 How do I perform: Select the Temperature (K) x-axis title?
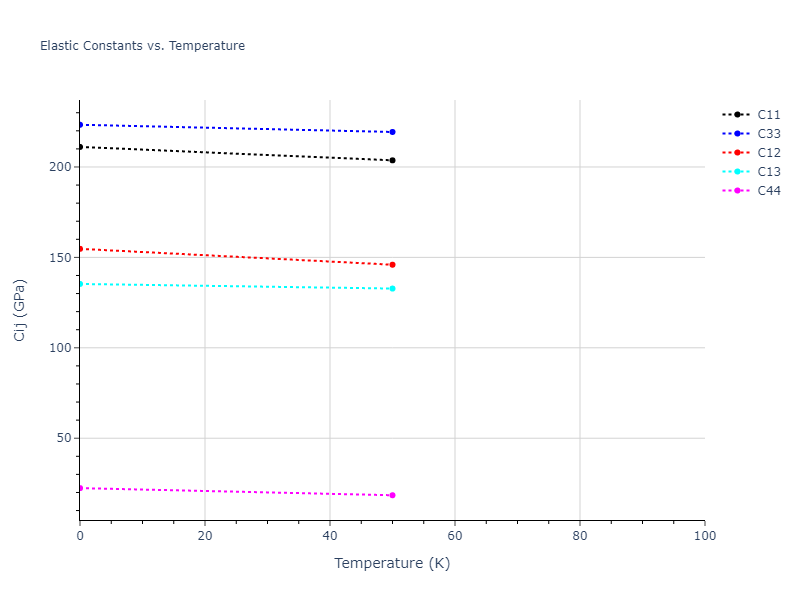(x=392, y=563)
